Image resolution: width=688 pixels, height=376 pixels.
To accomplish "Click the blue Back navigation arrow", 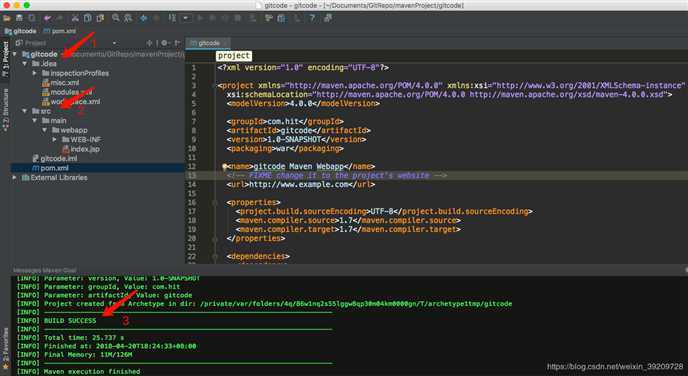I will point(143,18).
